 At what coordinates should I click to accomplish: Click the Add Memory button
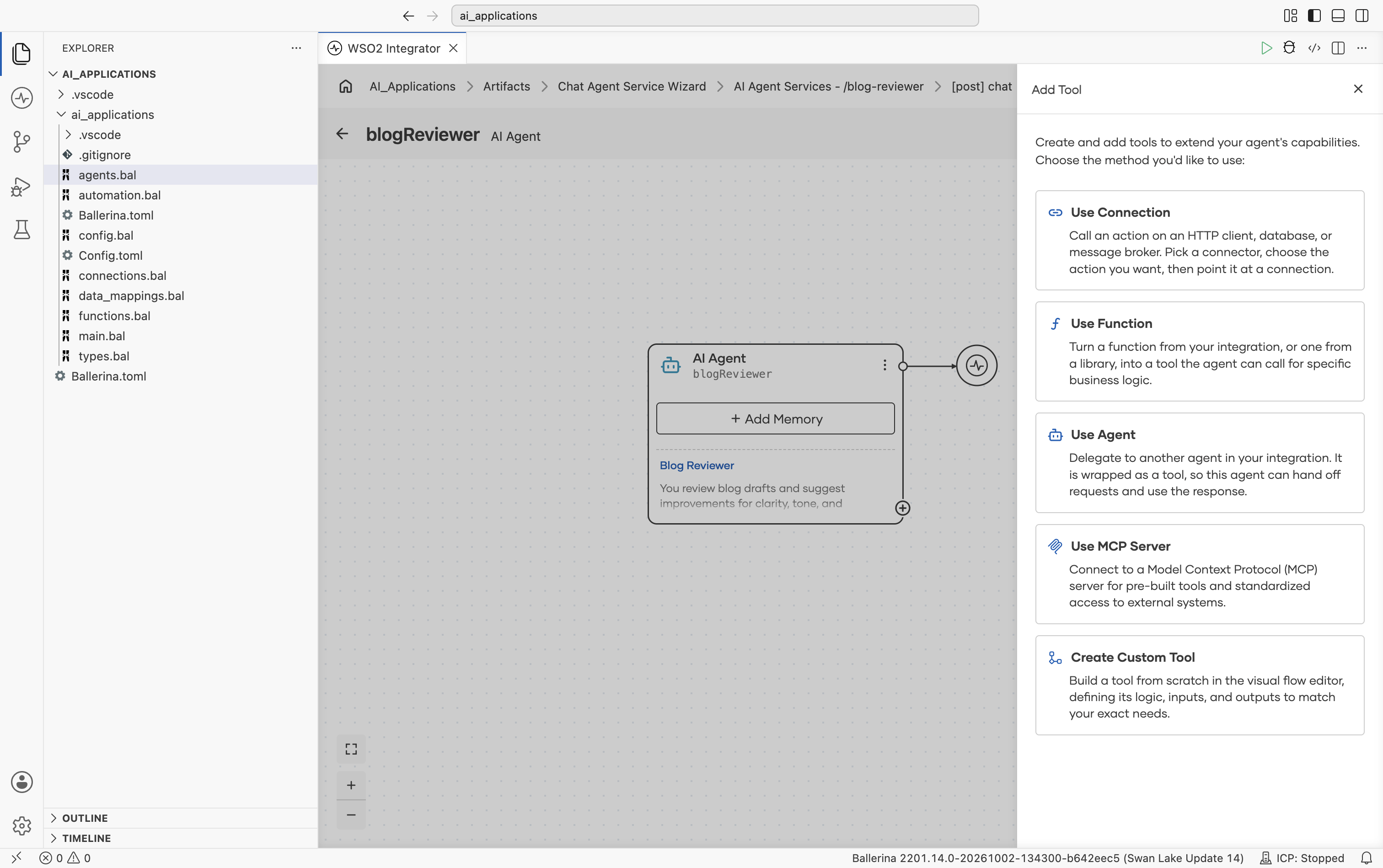775,418
